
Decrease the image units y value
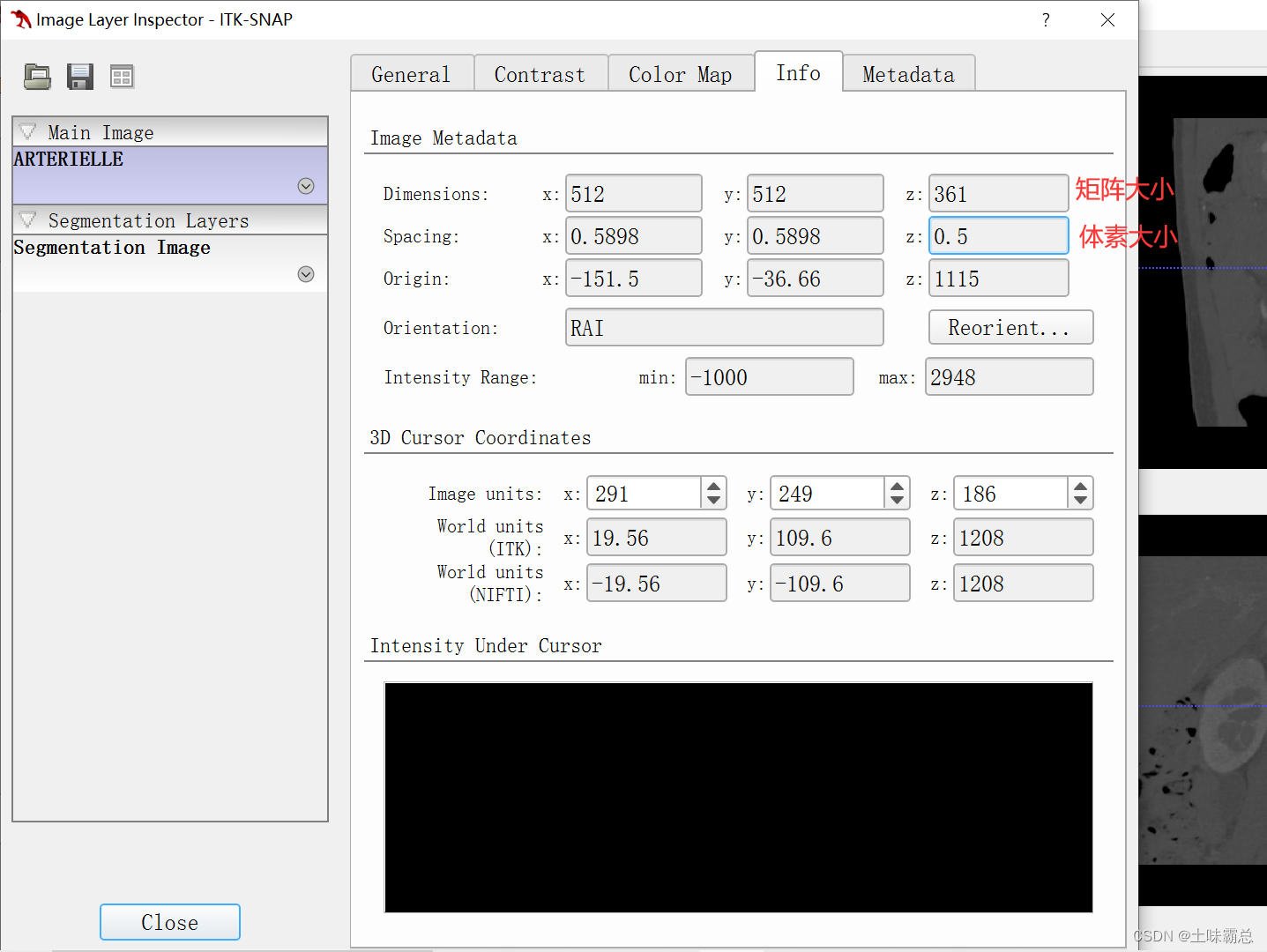click(x=898, y=502)
